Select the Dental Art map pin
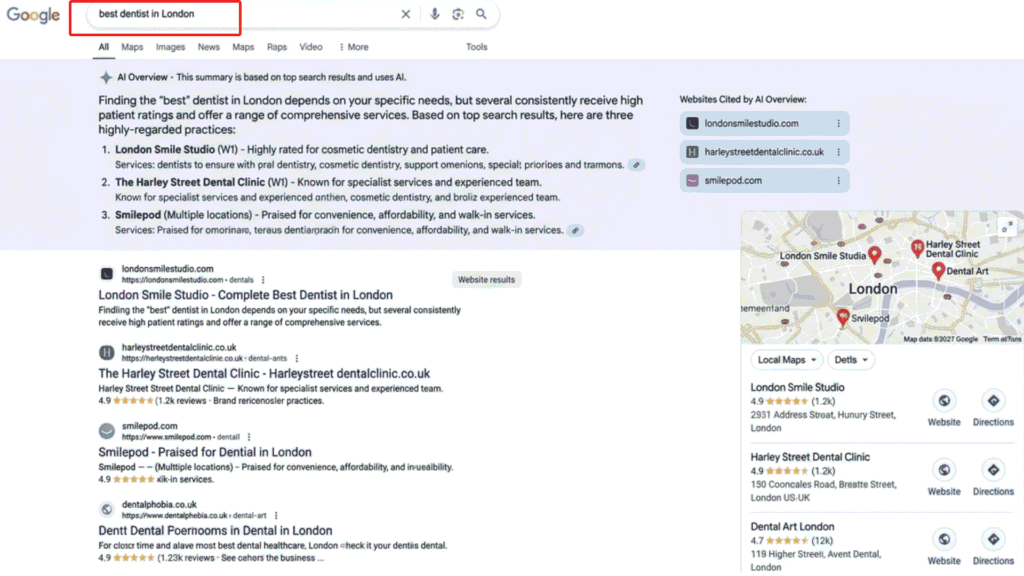This screenshot has height=576, width=1024. (938, 271)
